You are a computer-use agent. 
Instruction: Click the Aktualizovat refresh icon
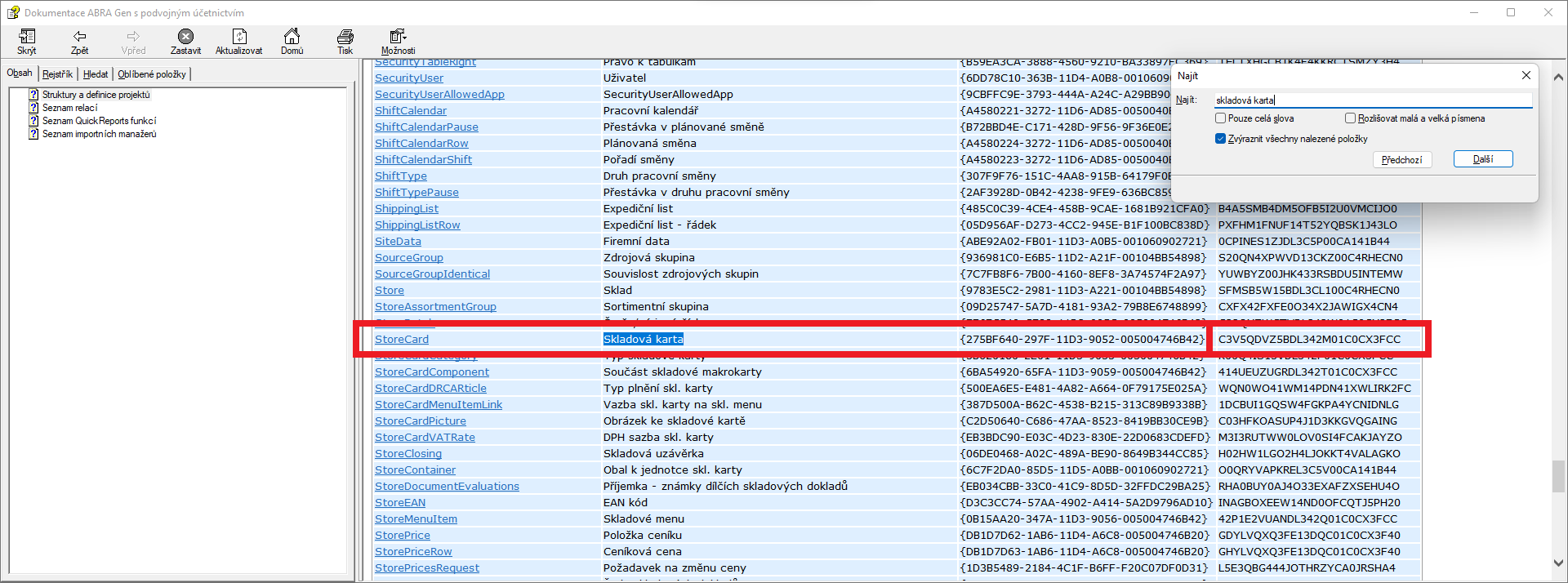[x=238, y=37]
